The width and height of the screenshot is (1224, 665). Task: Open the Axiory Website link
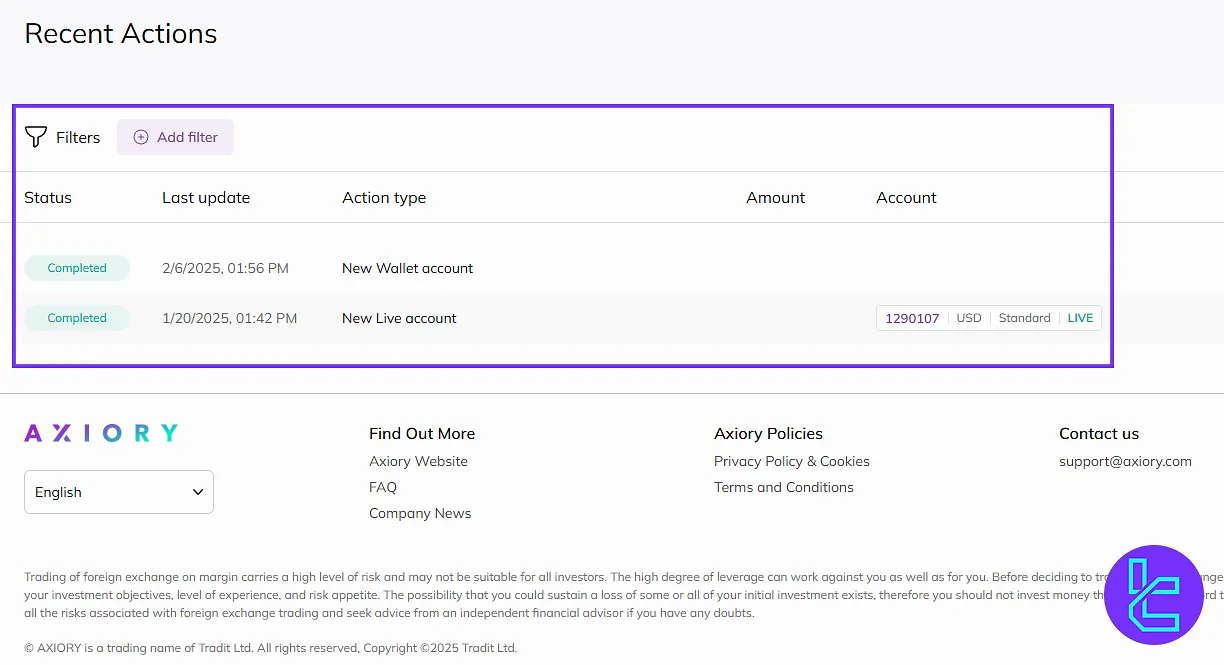pyautogui.click(x=418, y=461)
